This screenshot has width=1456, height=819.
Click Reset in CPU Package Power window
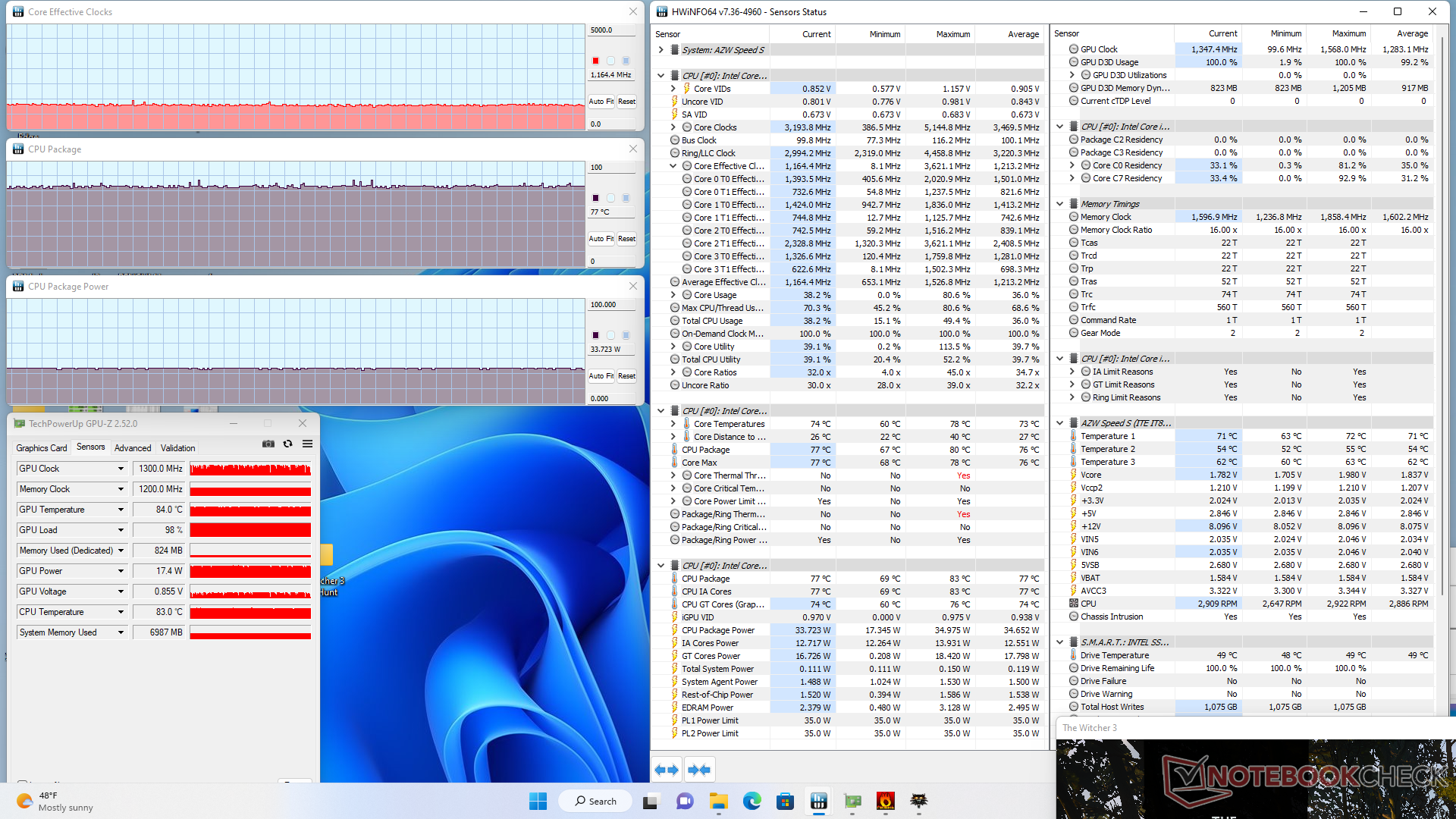pos(626,376)
